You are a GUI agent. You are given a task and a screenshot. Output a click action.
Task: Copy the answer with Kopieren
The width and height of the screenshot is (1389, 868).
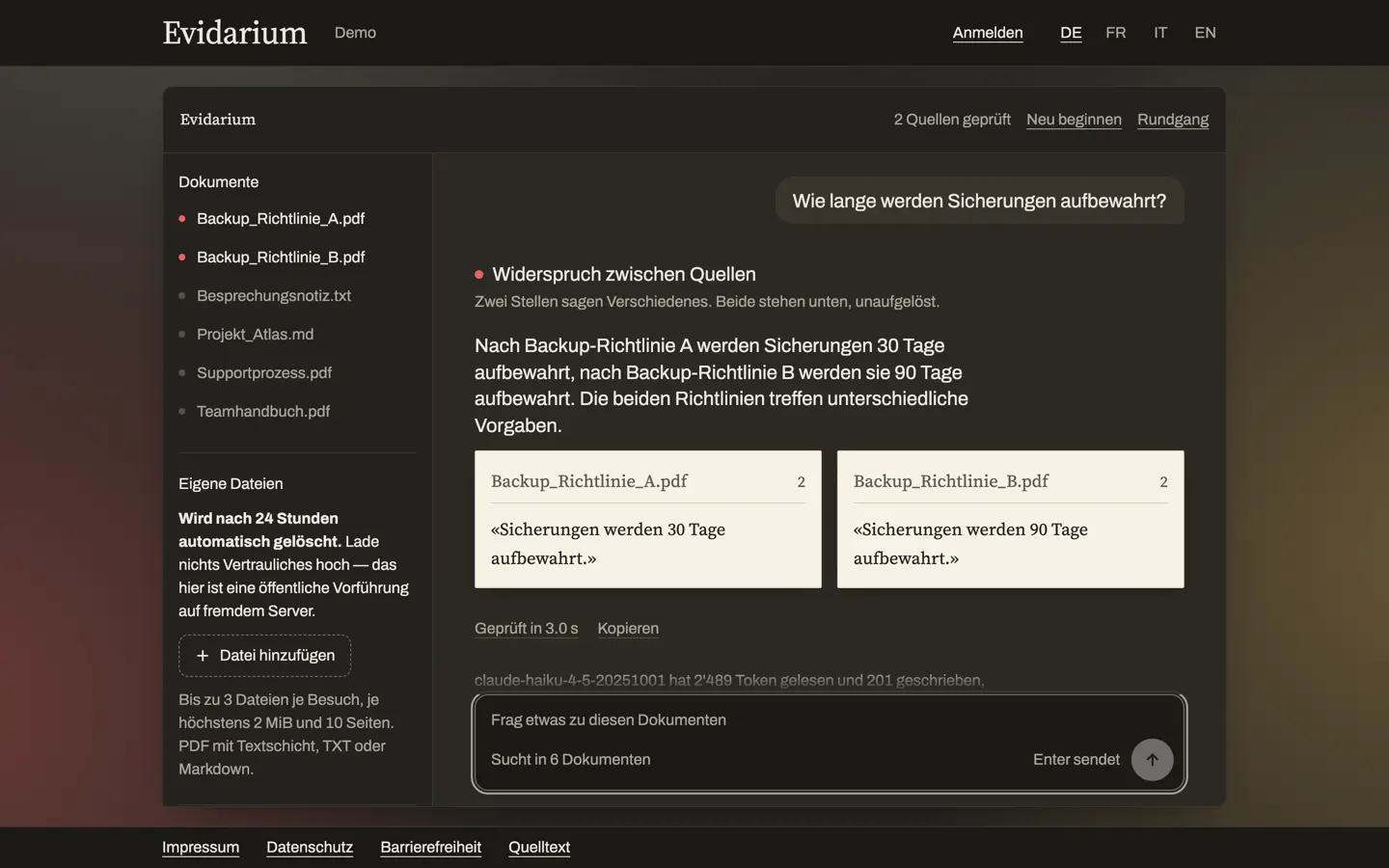point(628,629)
